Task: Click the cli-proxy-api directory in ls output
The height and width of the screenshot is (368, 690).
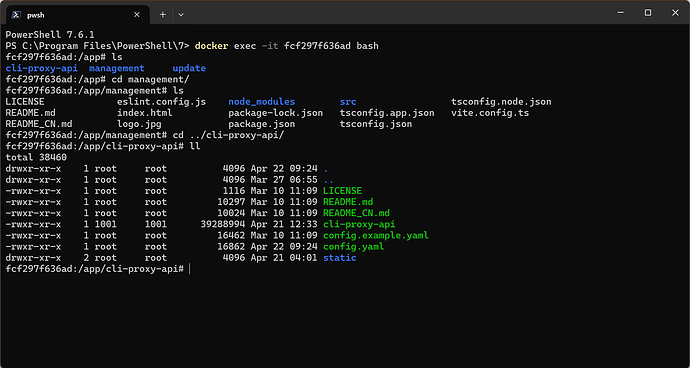Action: (x=42, y=68)
